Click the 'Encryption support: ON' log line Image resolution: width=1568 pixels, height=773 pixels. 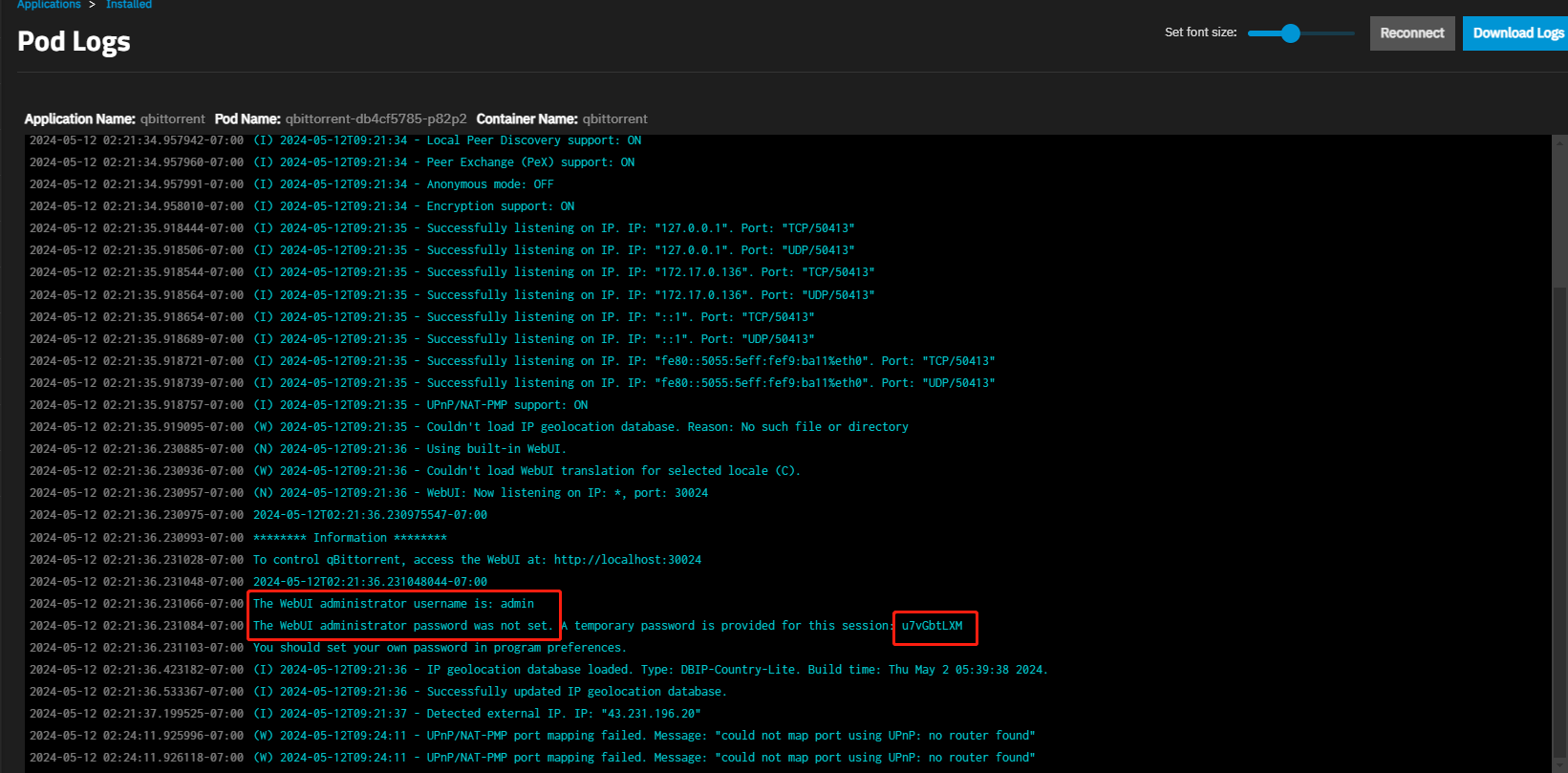click(x=302, y=206)
